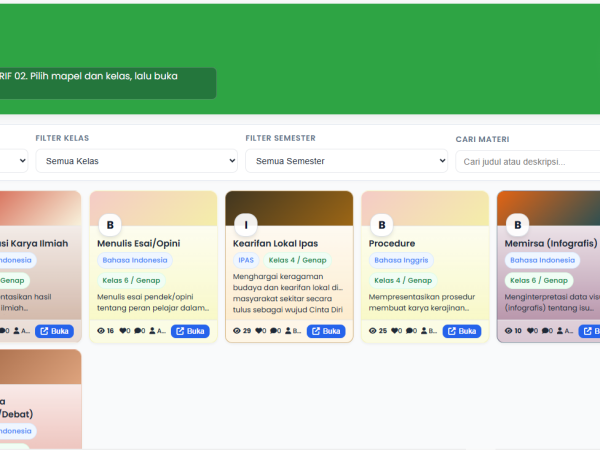The image size is (600, 450).
Task: Click heart icon on Memirsa (Infografis) card
Action: pyautogui.click(x=530, y=331)
